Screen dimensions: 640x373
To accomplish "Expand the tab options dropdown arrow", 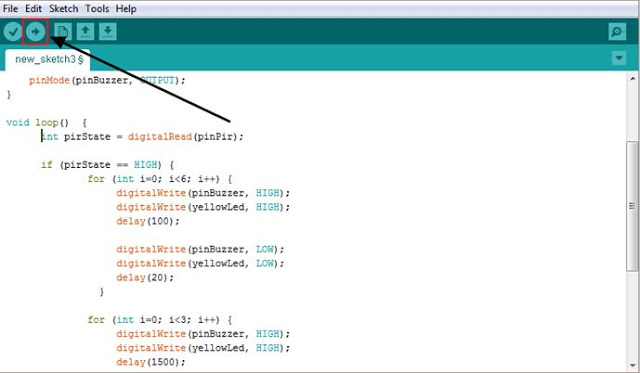I will click(x=619, y=58).
